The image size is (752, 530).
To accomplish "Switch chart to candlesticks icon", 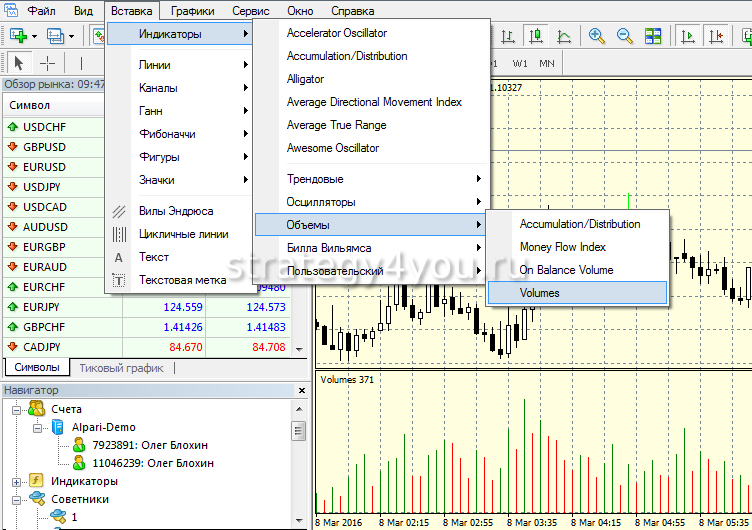I will click(535, 36).
